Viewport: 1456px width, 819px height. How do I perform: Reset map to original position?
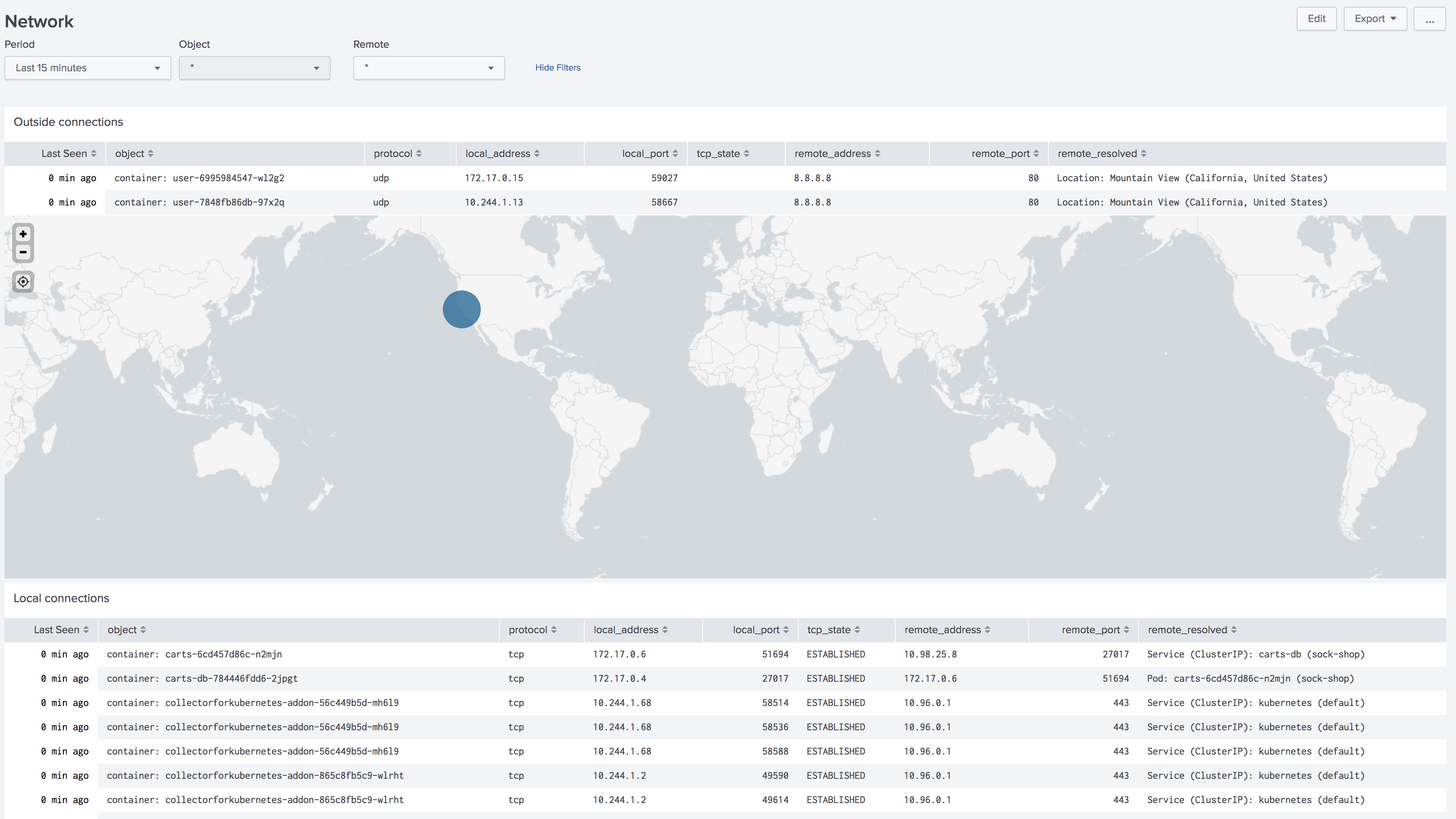[x=23, y=281]
